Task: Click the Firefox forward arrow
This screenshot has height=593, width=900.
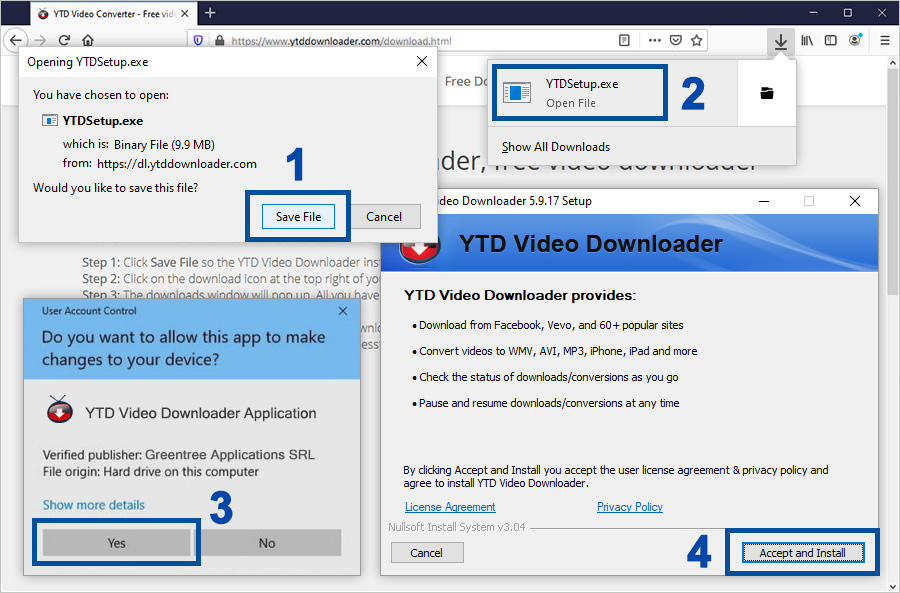Action: 40,40
